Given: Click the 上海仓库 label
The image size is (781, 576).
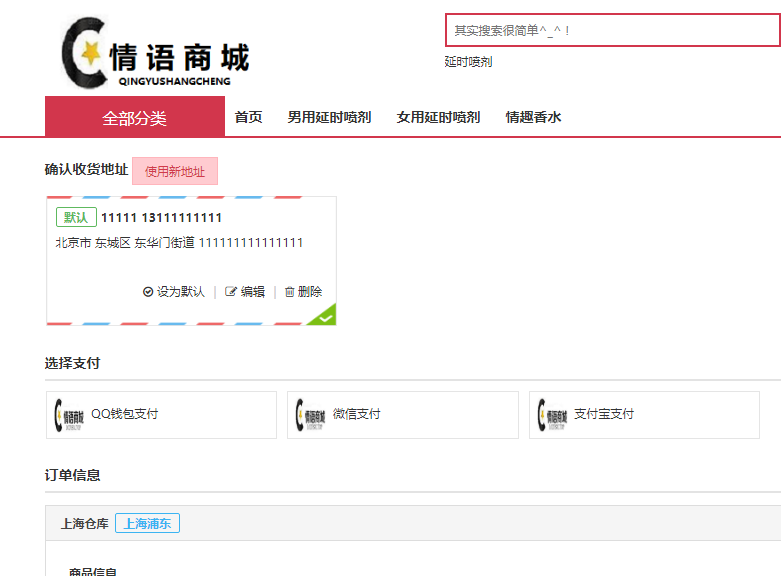Looking at the screenshot, I should click(x=85, y=524).
